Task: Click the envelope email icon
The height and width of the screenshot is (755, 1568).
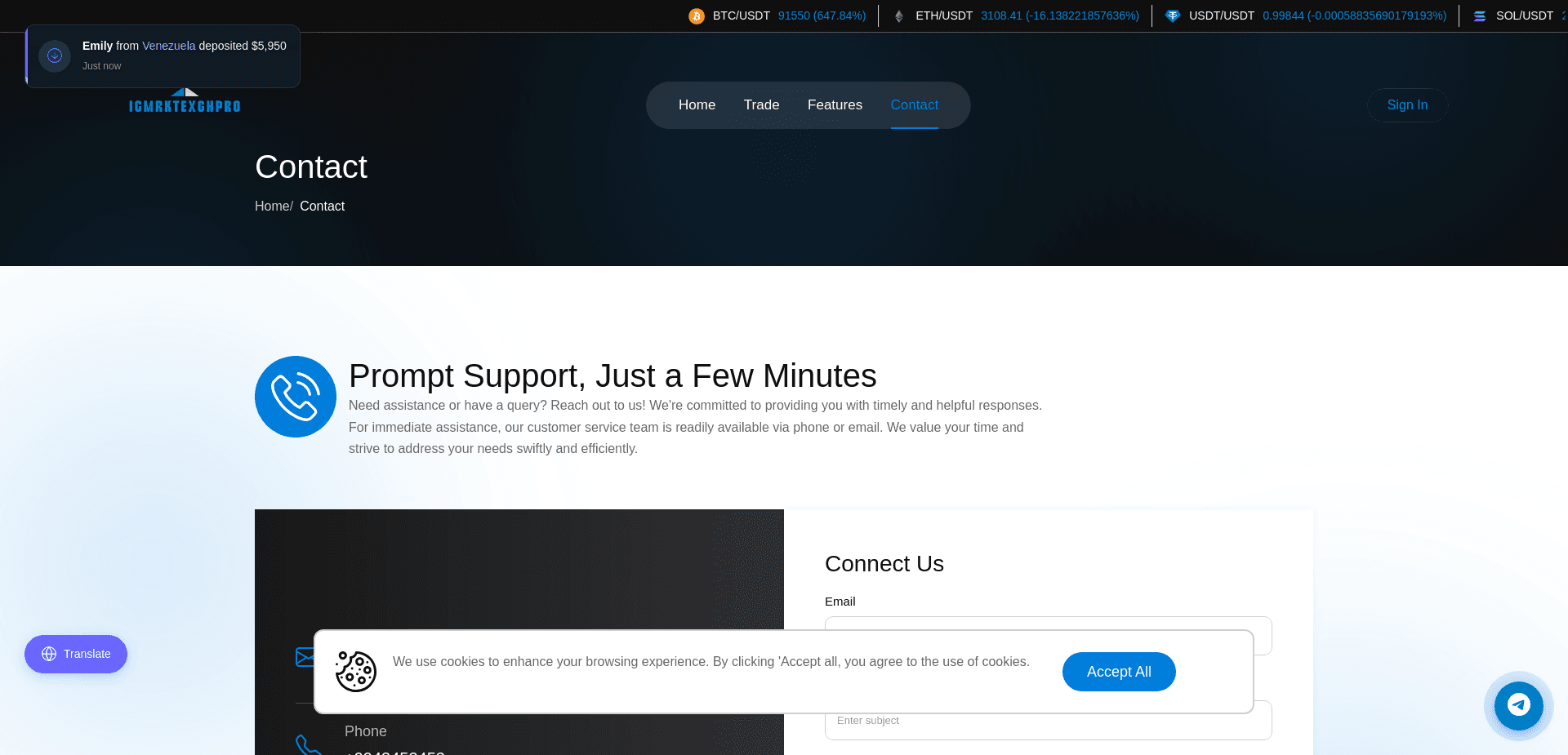Action: coord(305,657)
